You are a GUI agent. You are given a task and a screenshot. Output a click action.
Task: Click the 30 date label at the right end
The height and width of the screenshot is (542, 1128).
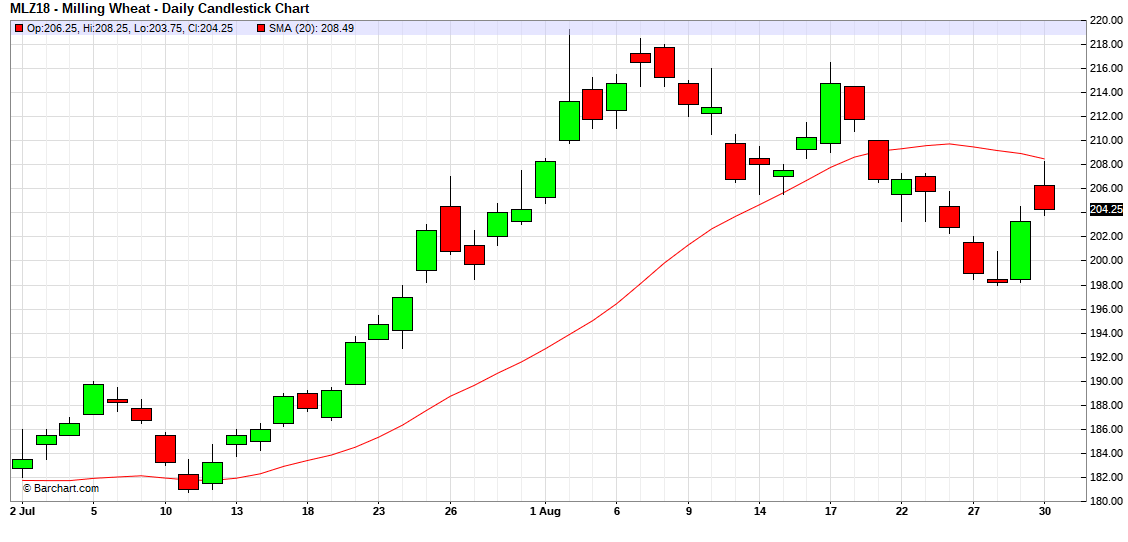(1044, 510)
